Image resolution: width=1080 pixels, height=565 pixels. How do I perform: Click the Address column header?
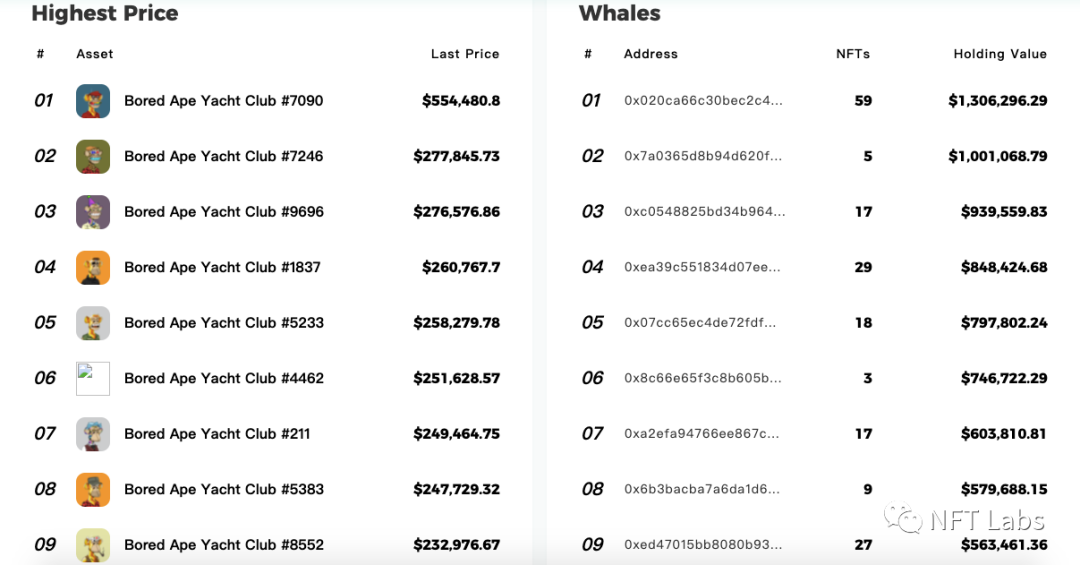pyautogui.click(x=650, y=54)
